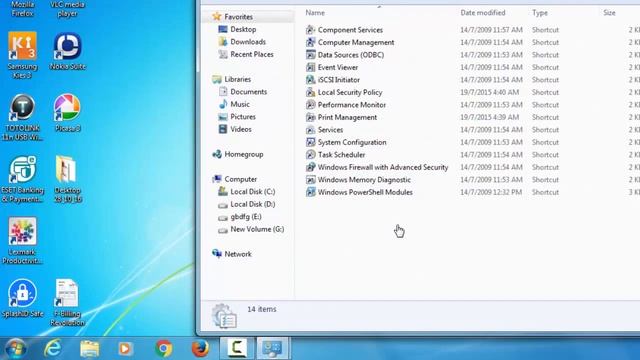Viewport: 640px width, 360px height.
Task: Select the Computer Management icon
Action: [311, 42]
